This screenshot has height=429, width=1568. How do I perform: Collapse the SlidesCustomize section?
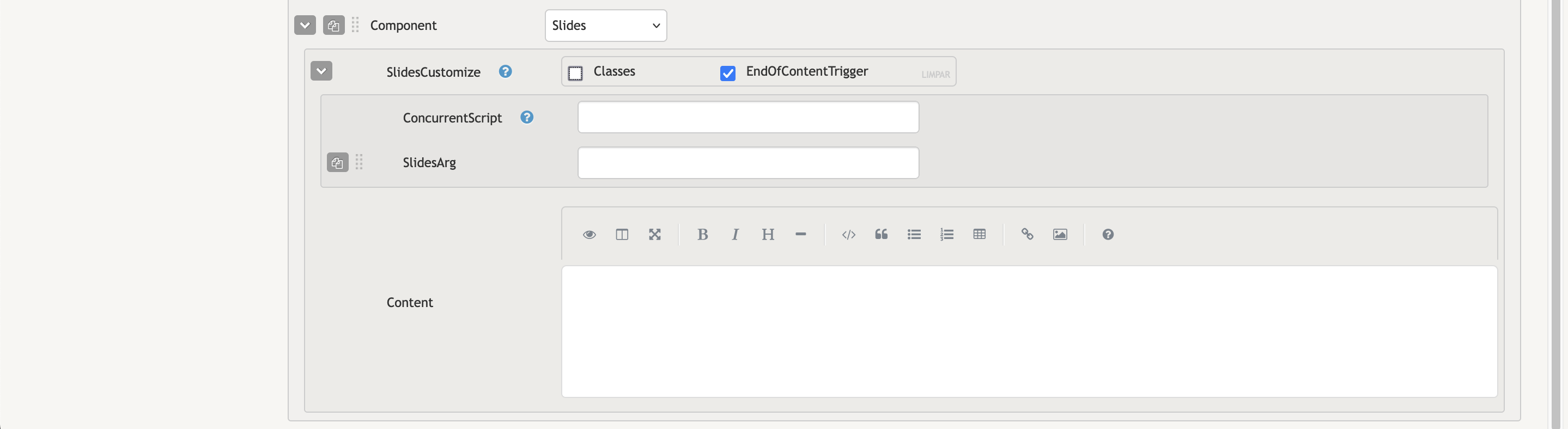click(x=321, y=71)
